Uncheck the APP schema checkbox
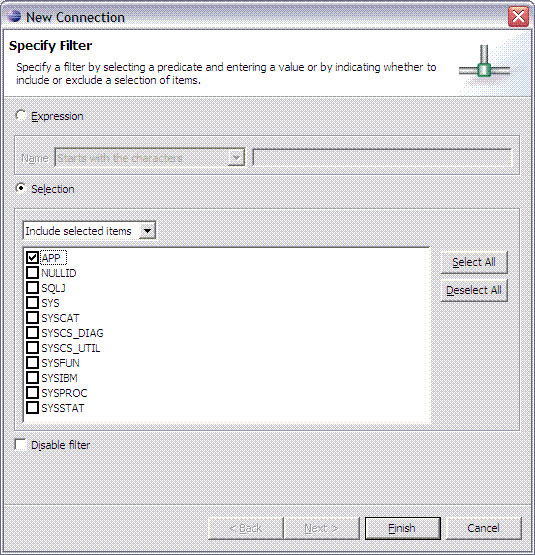This screenshot has width=535, height=555. [32, 257]
